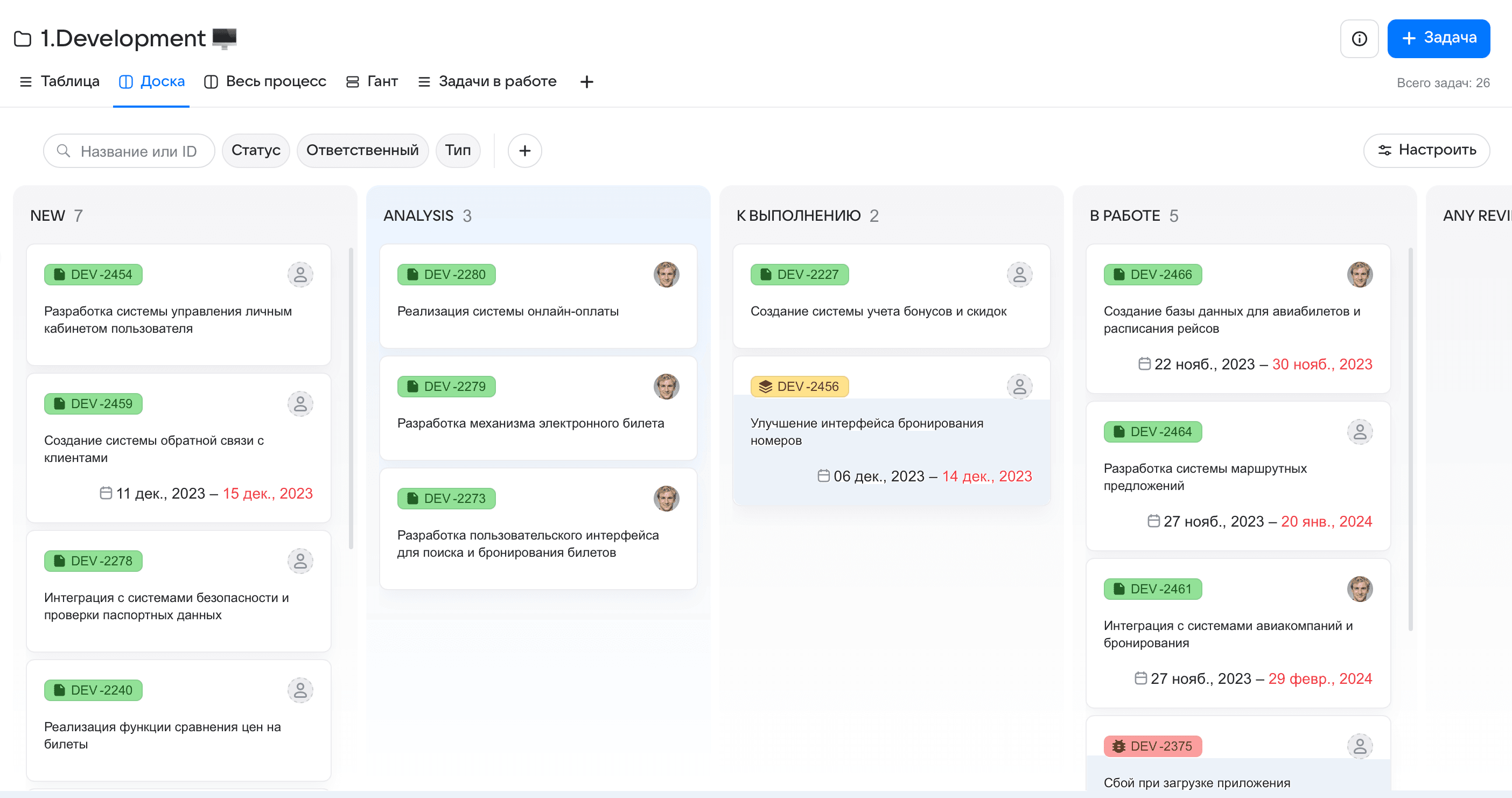Click the NEW column header

(x=57, y=216)
